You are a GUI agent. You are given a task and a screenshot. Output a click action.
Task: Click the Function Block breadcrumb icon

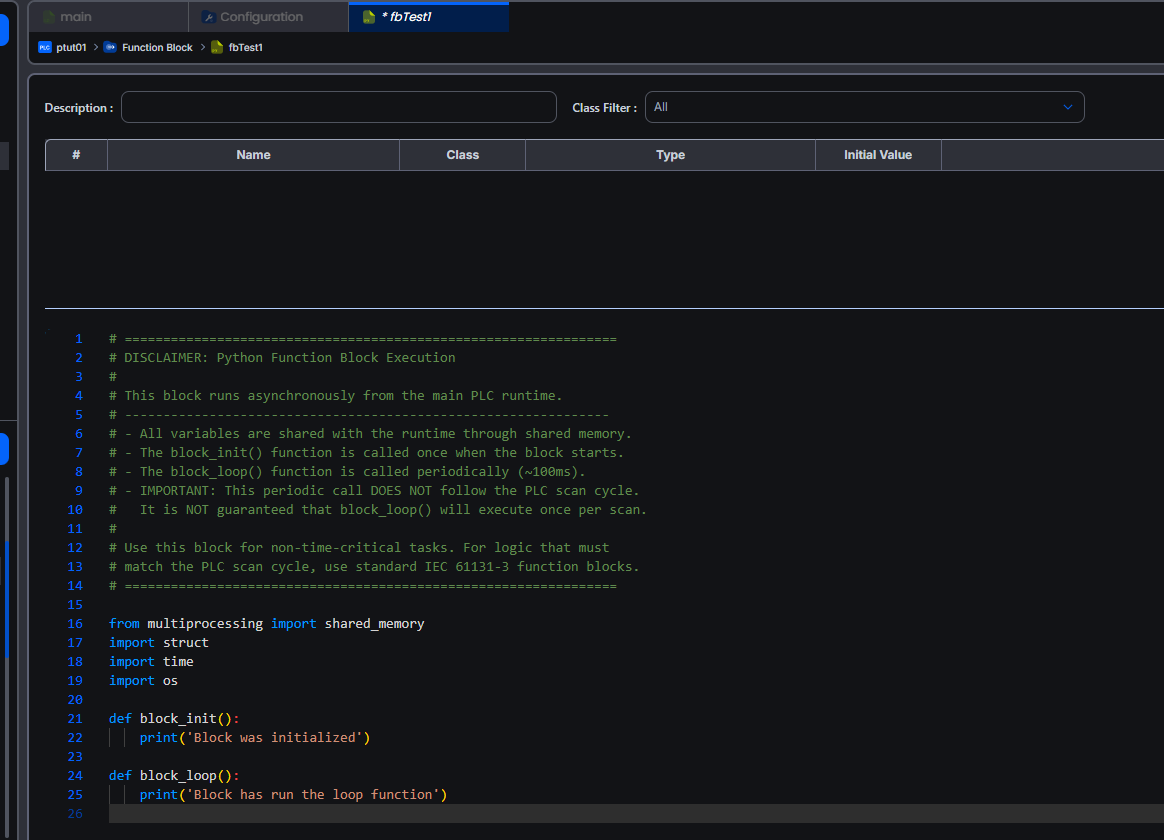pyautogui.click(x=110, y=47)
